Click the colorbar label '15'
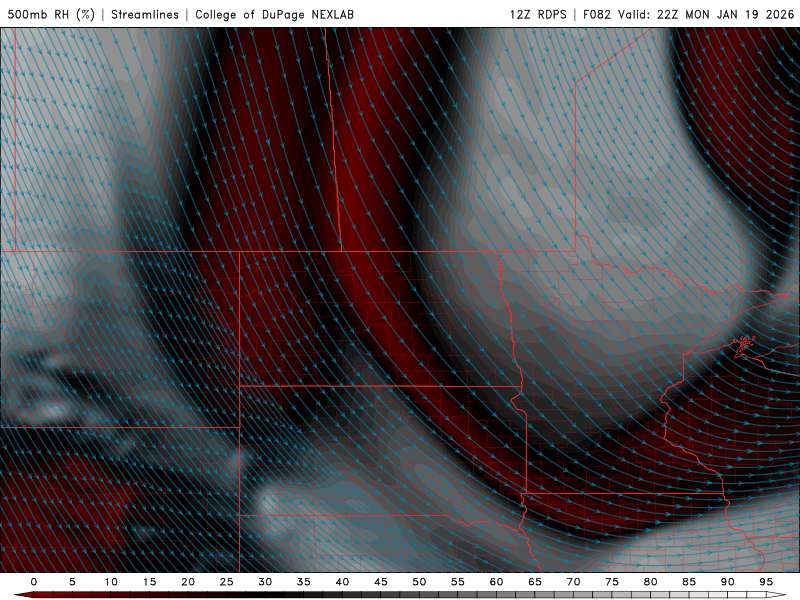Viewport: 800px width, 600px height. coord(149,582)
